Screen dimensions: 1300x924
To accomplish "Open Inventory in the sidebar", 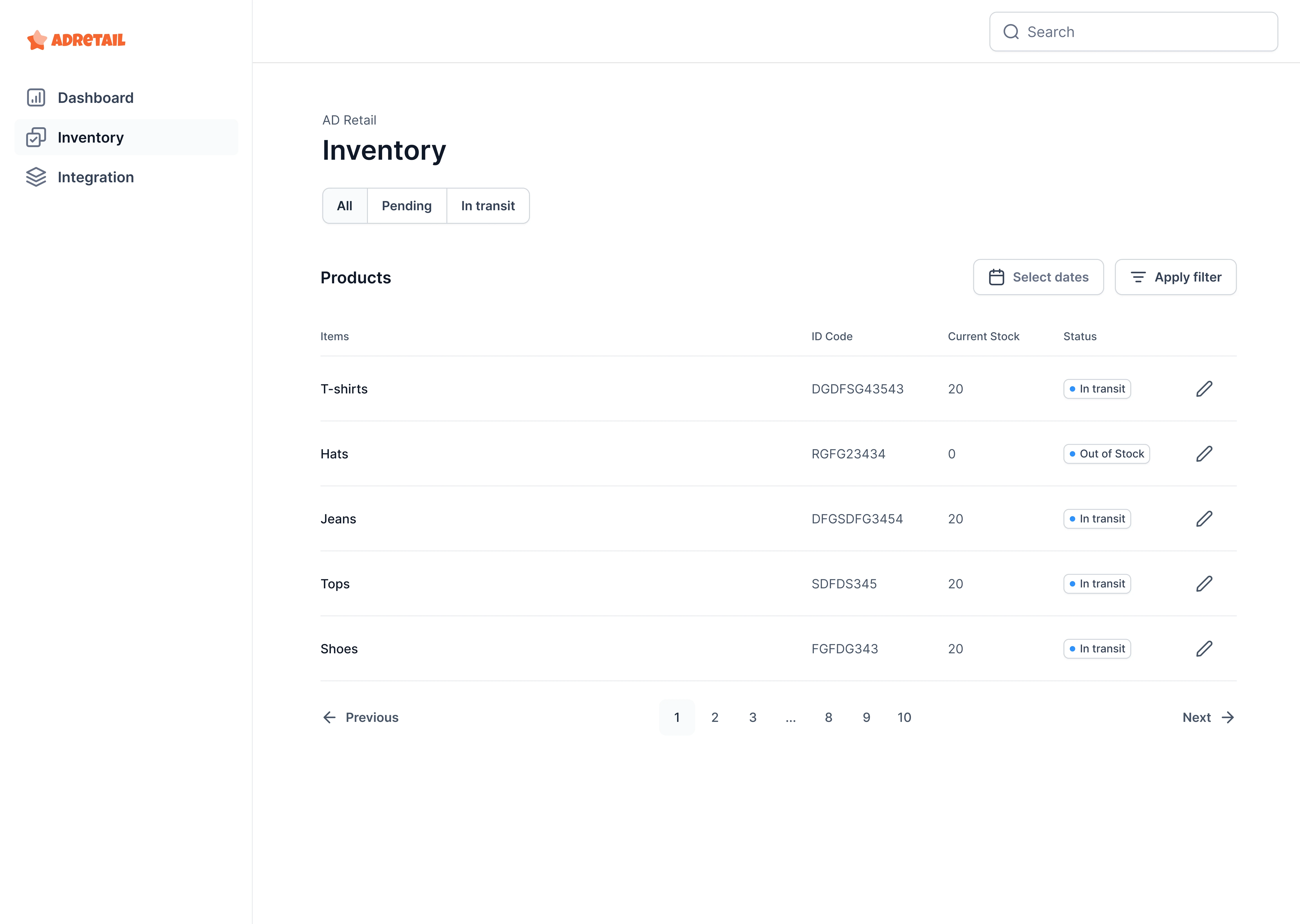I will [x=91, y=137].
